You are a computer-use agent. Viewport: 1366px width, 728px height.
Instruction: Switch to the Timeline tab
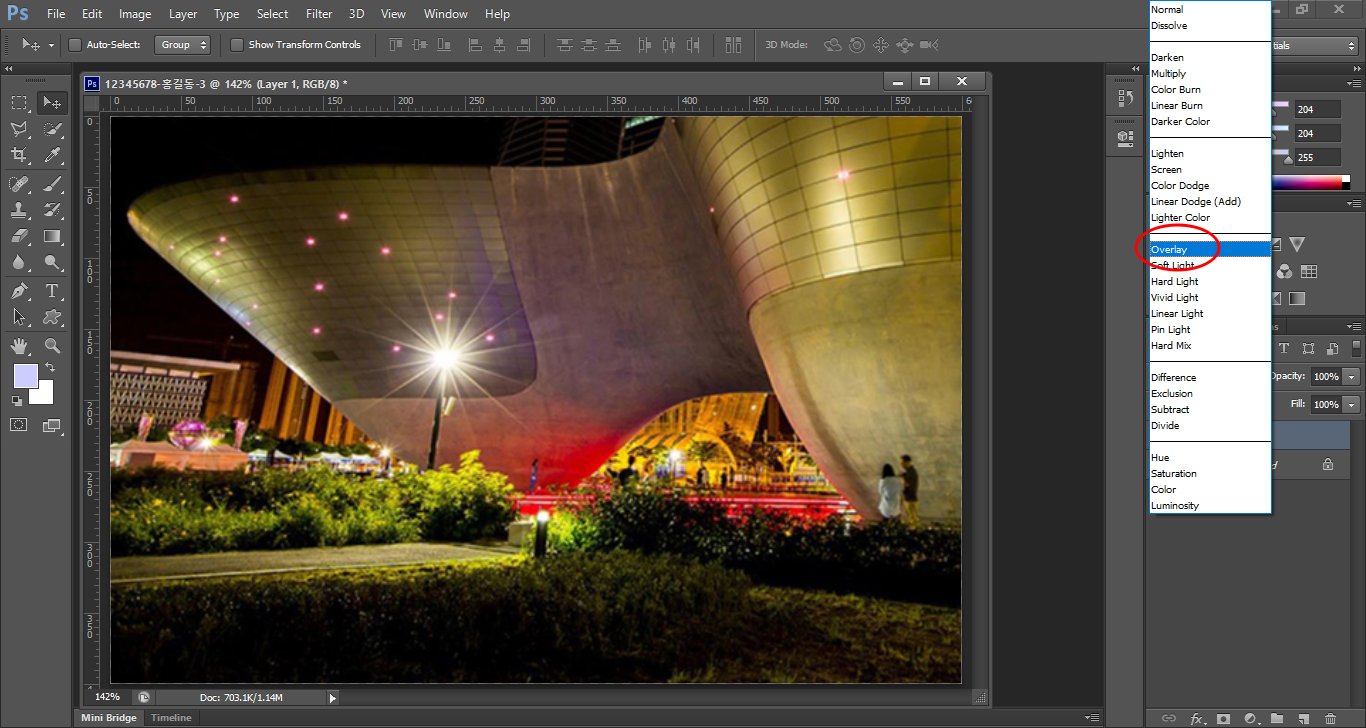(171, 718)
